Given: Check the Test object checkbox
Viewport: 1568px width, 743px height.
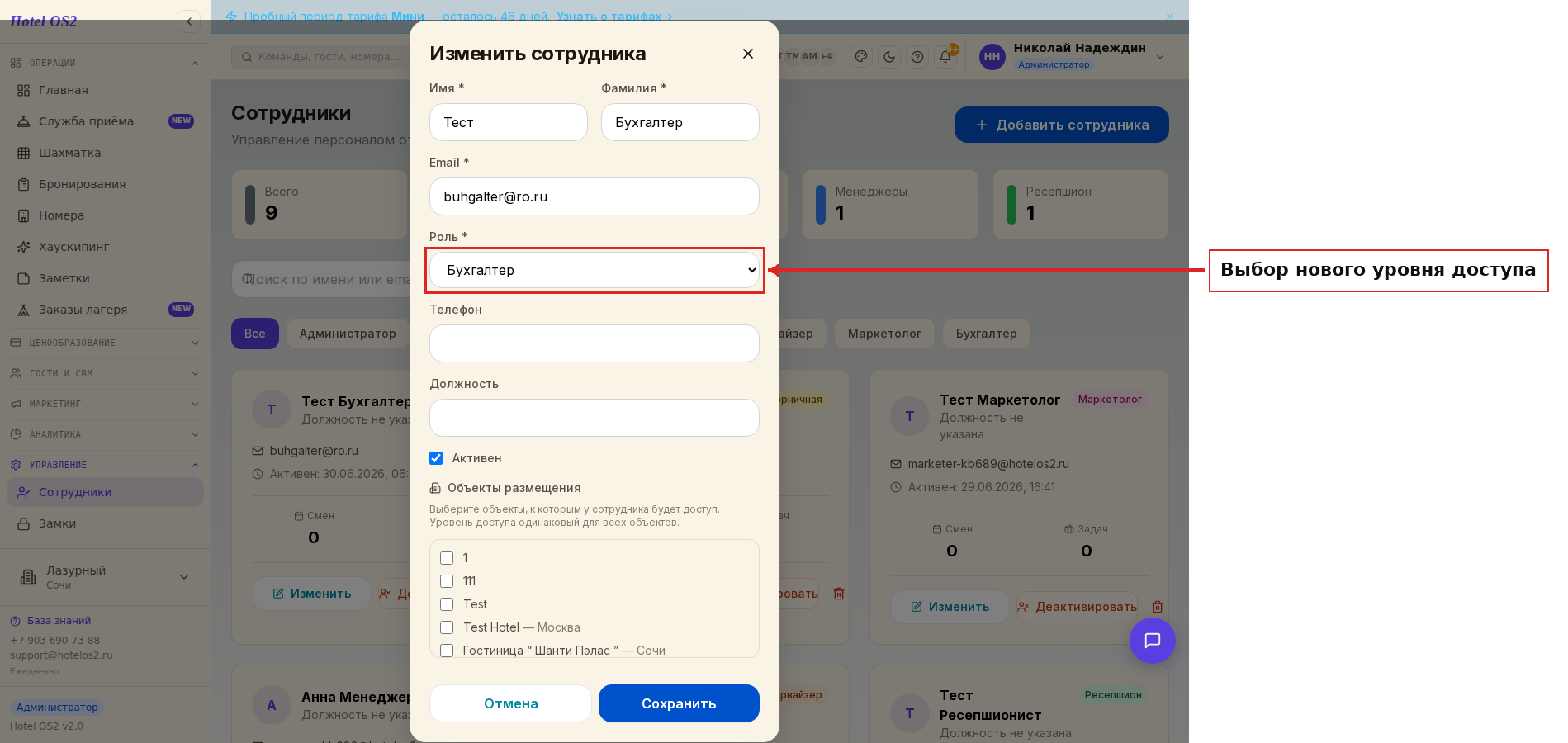Looking at the screenshot, I should point(447,604).
